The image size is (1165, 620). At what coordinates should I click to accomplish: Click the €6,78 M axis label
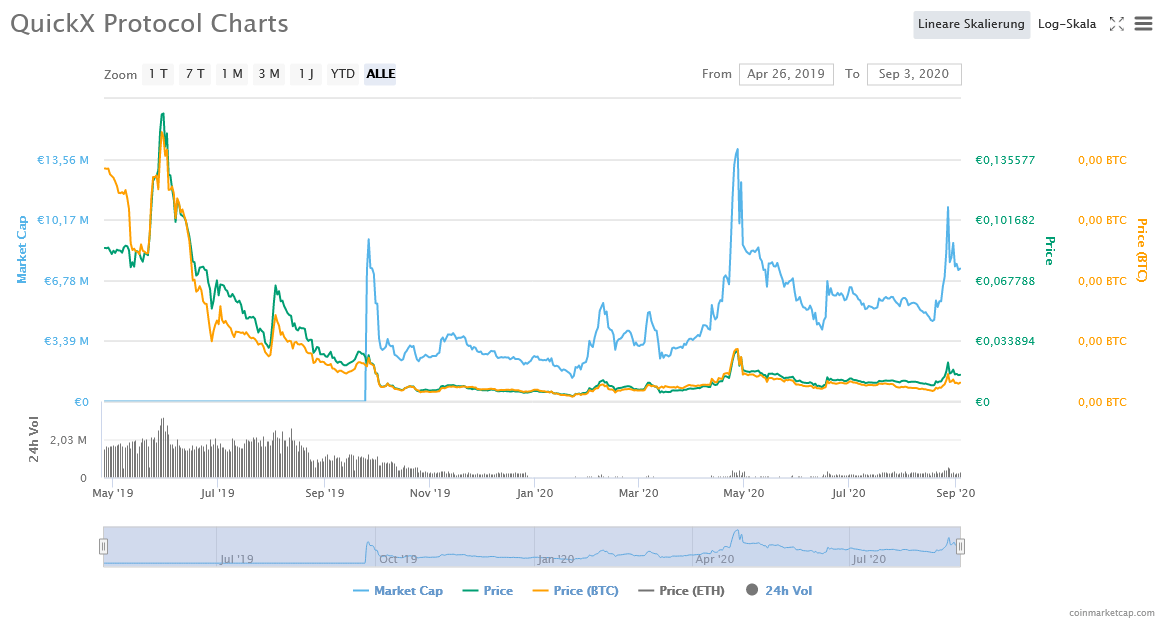click(66, 281)
